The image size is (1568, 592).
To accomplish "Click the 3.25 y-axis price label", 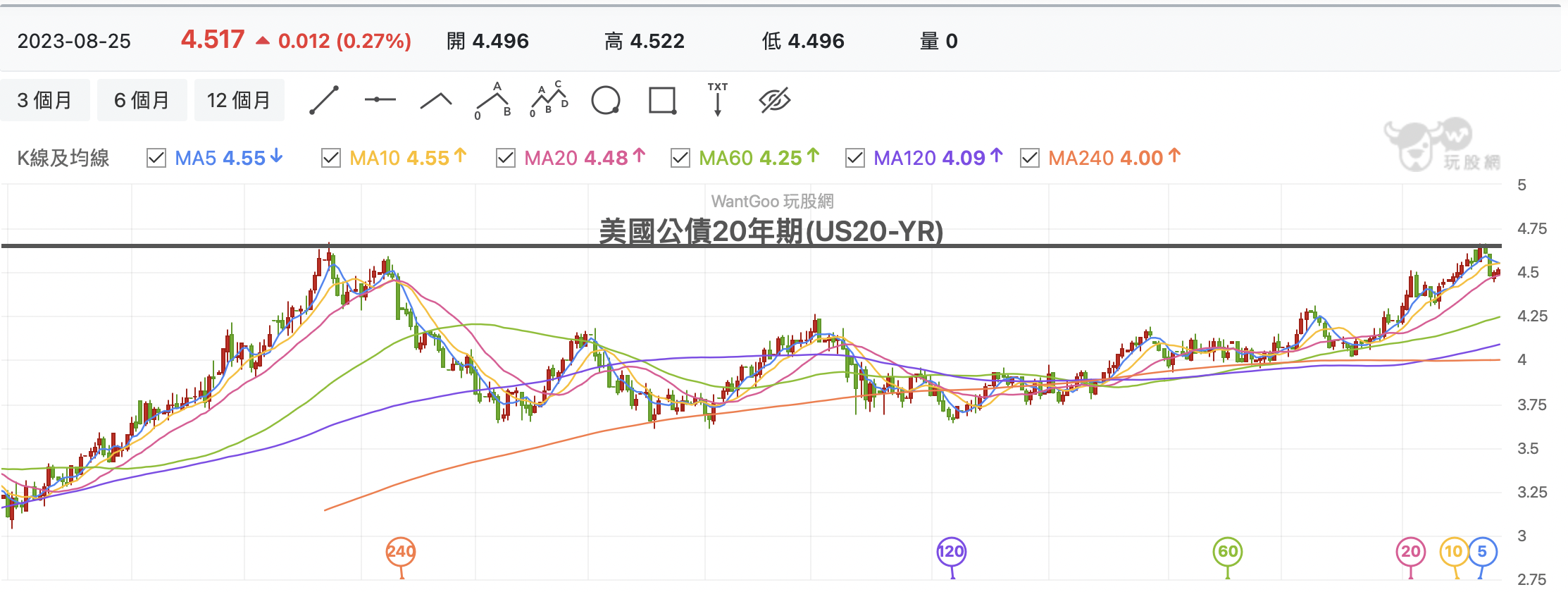I will click(x=1532, y=492).
